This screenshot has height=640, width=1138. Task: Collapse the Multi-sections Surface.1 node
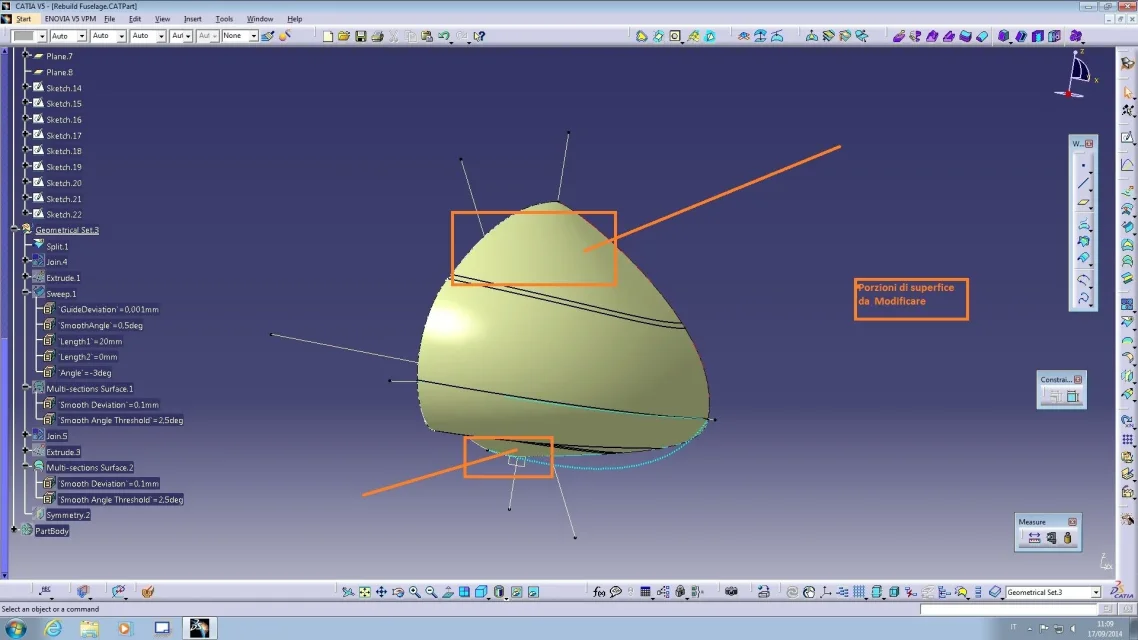(26, 388)
